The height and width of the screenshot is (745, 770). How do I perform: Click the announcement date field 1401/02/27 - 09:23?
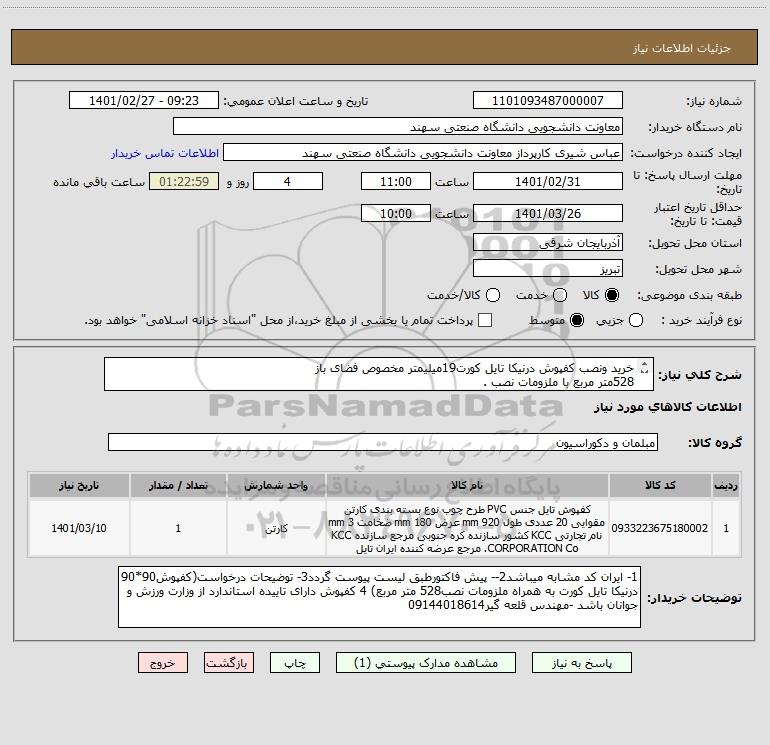[x=144, y=100]
